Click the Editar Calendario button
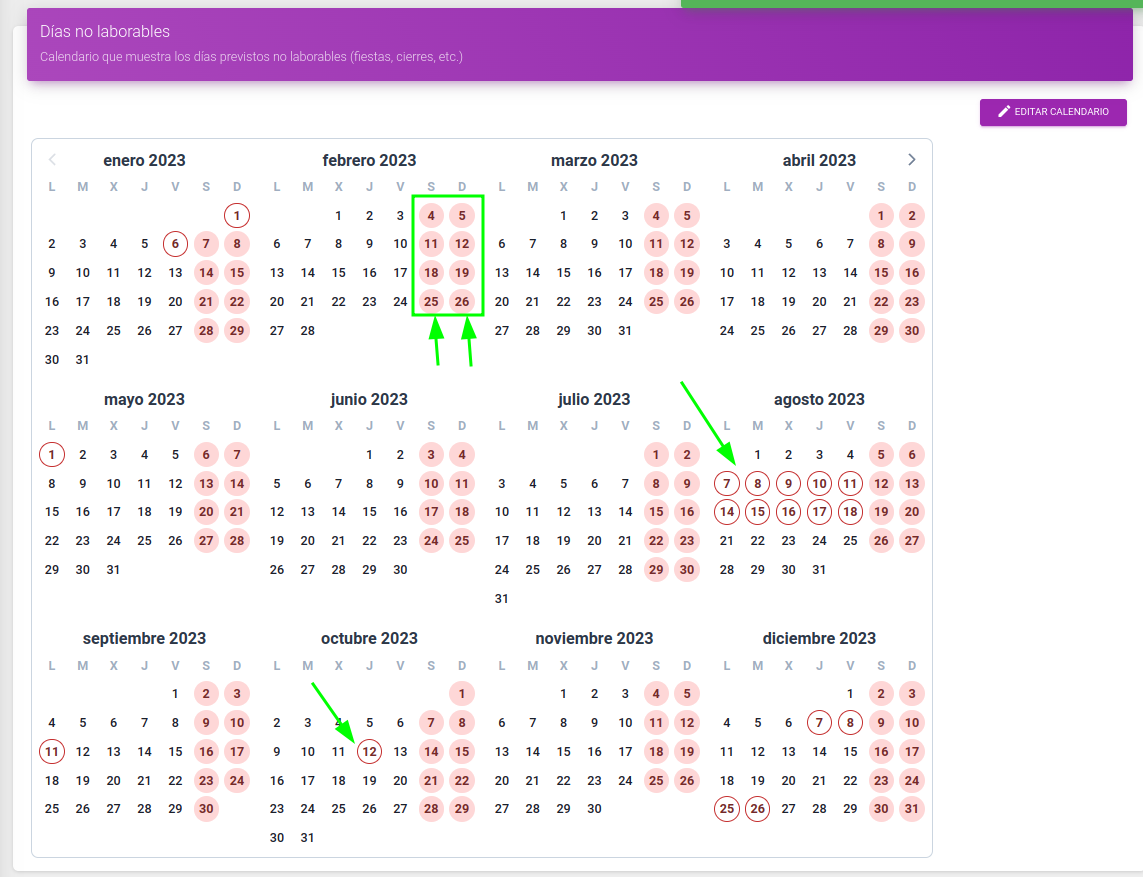This screenshot has width=1143, height=877. pos(1053,112)
